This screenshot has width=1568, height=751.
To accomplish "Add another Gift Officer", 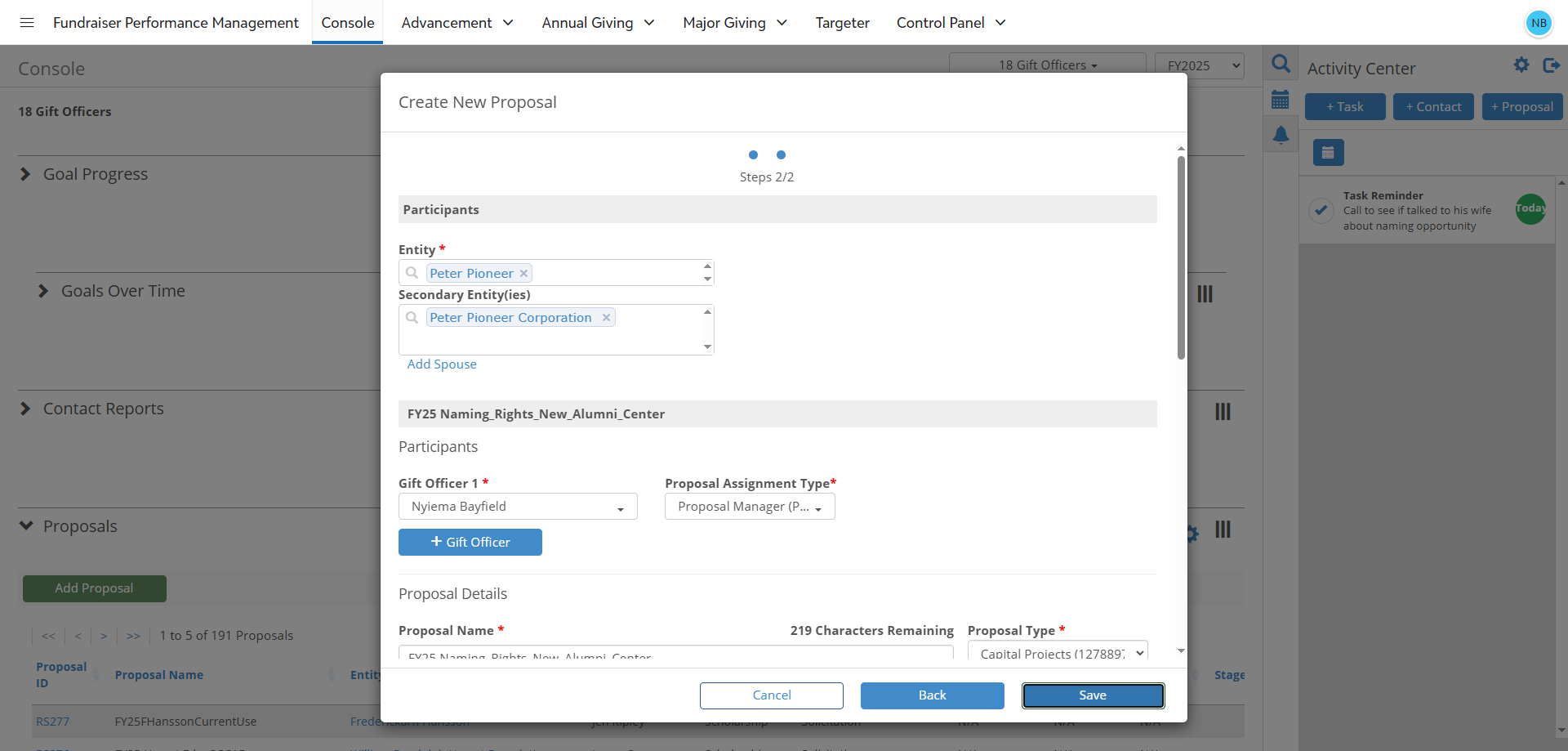I will tap(470, 542).
